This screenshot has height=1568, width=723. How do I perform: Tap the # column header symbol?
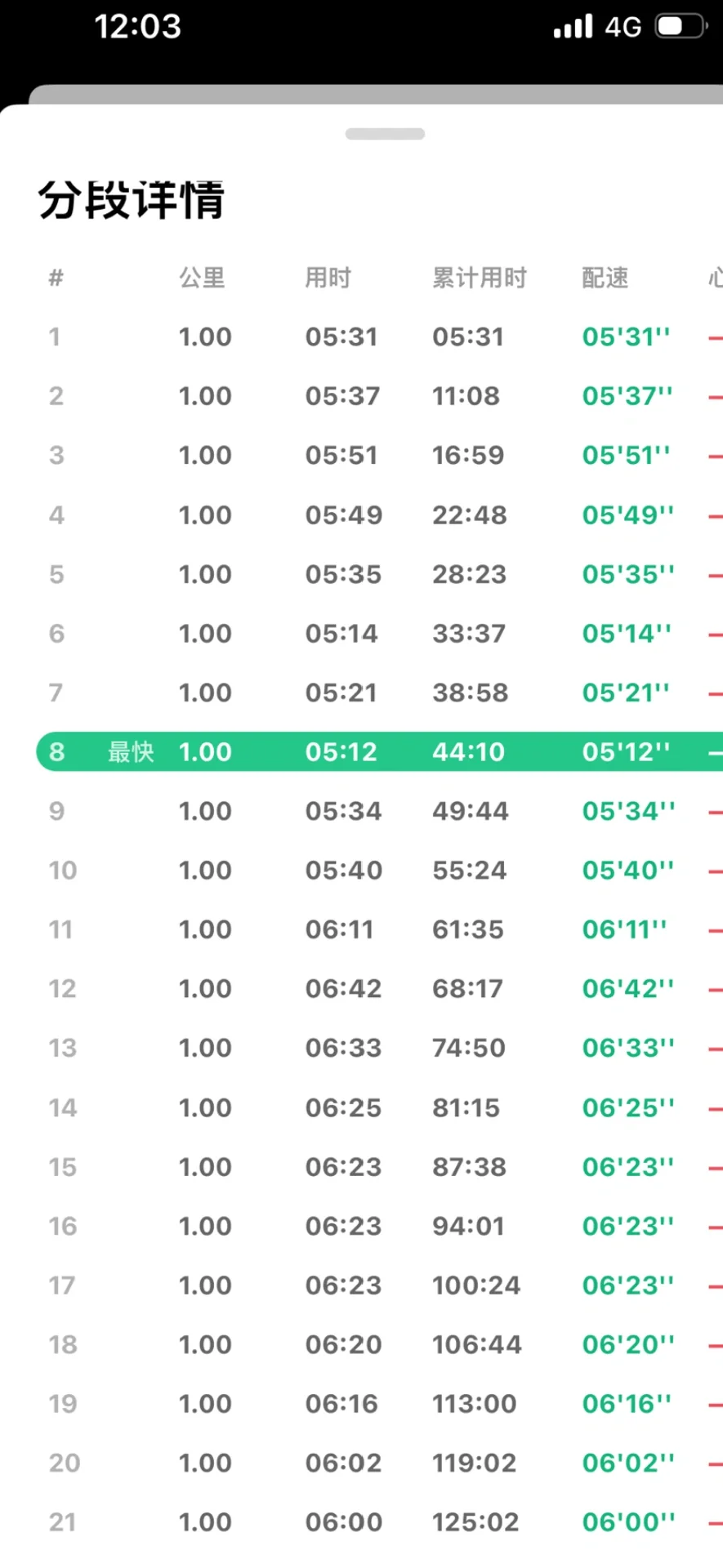coord(56,278)
